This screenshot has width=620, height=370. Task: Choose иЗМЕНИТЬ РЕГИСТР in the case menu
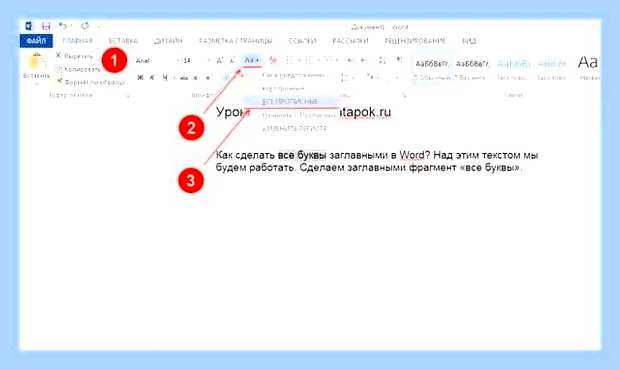[x=295, y=129]
